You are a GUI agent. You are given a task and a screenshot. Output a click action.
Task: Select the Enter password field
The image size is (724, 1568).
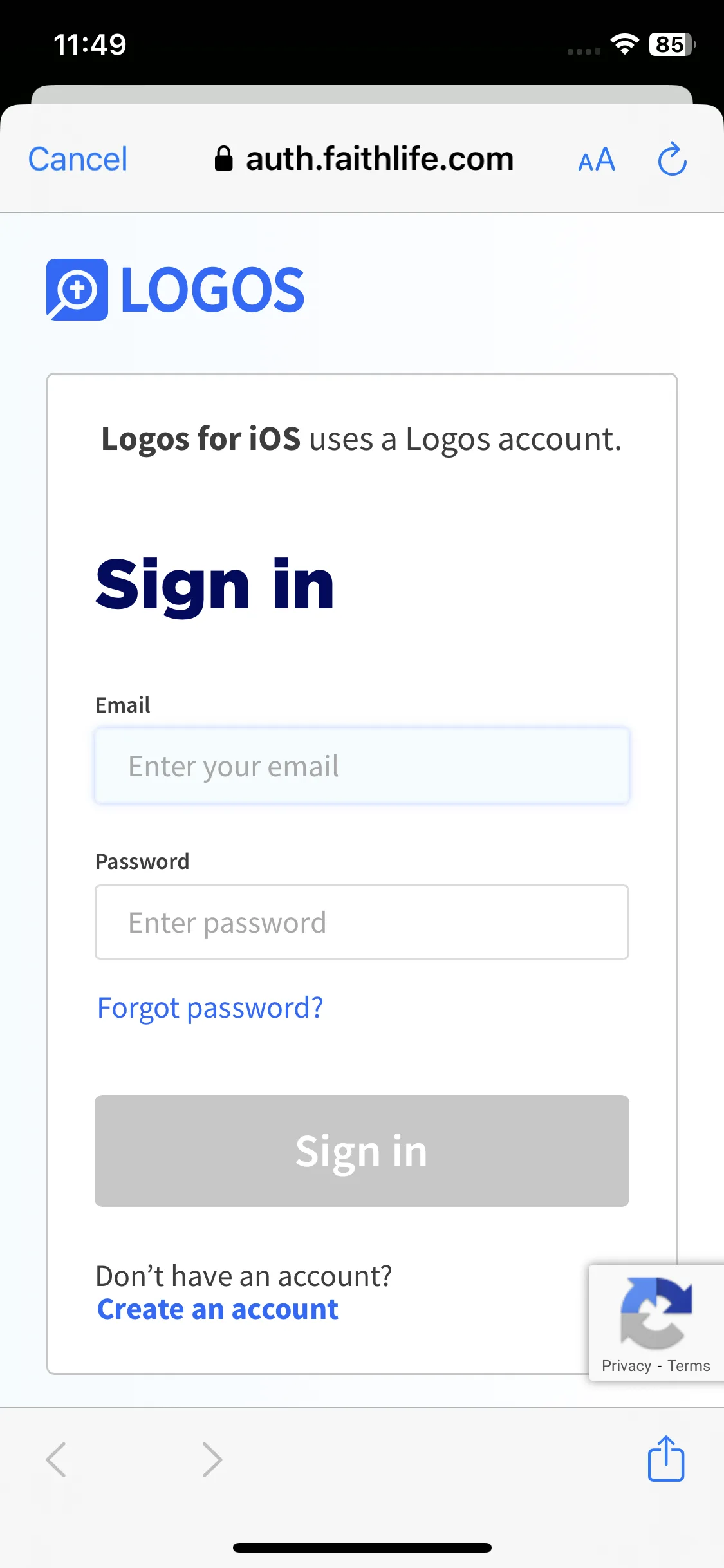[362, 922]
